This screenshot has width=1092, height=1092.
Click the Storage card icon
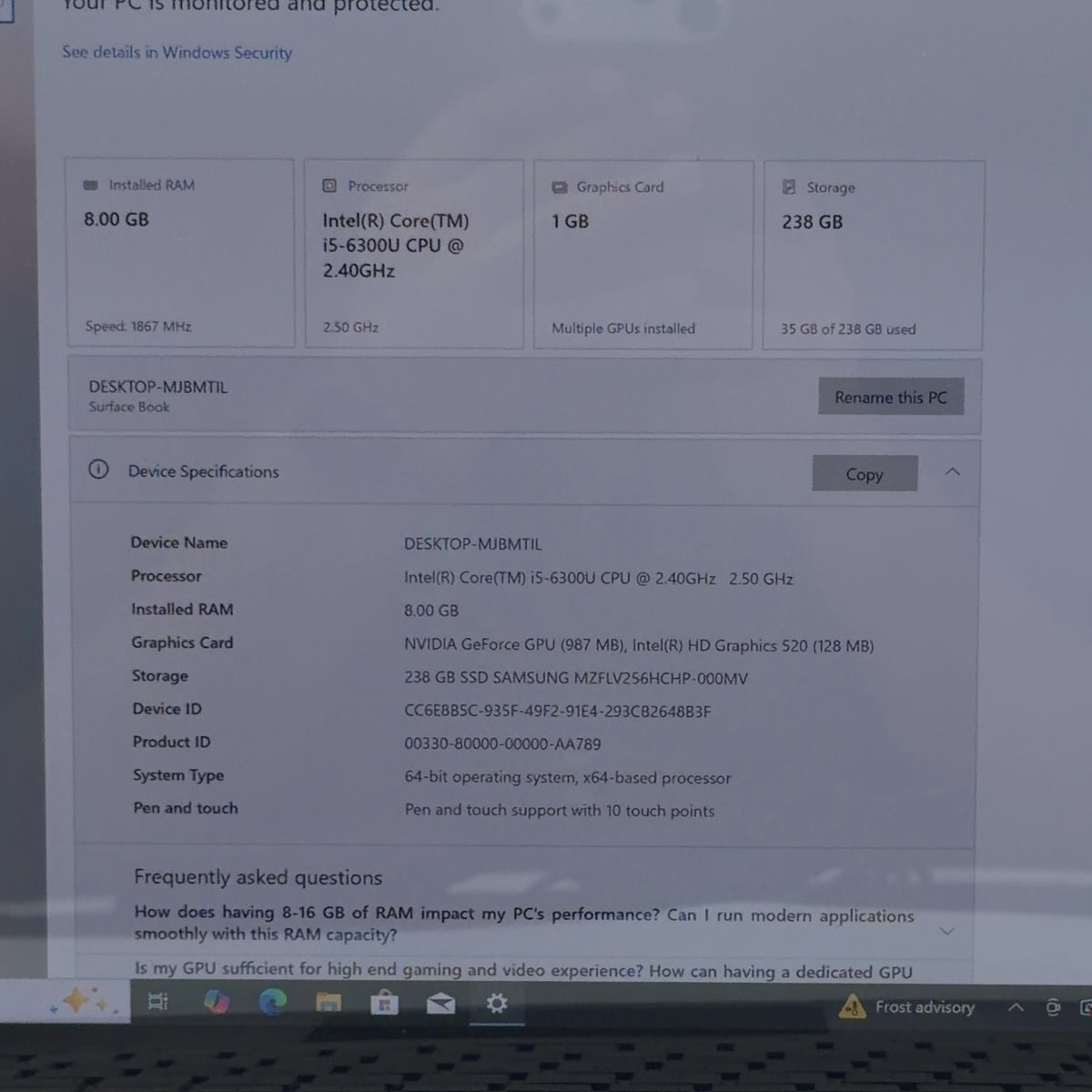pos(789,187)
